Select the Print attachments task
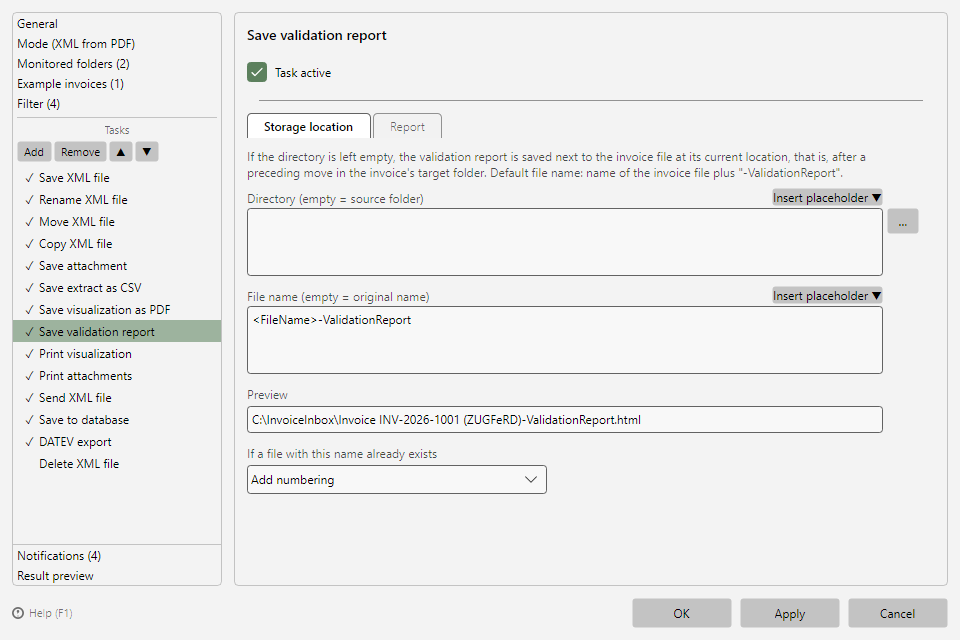 point(116,376)
